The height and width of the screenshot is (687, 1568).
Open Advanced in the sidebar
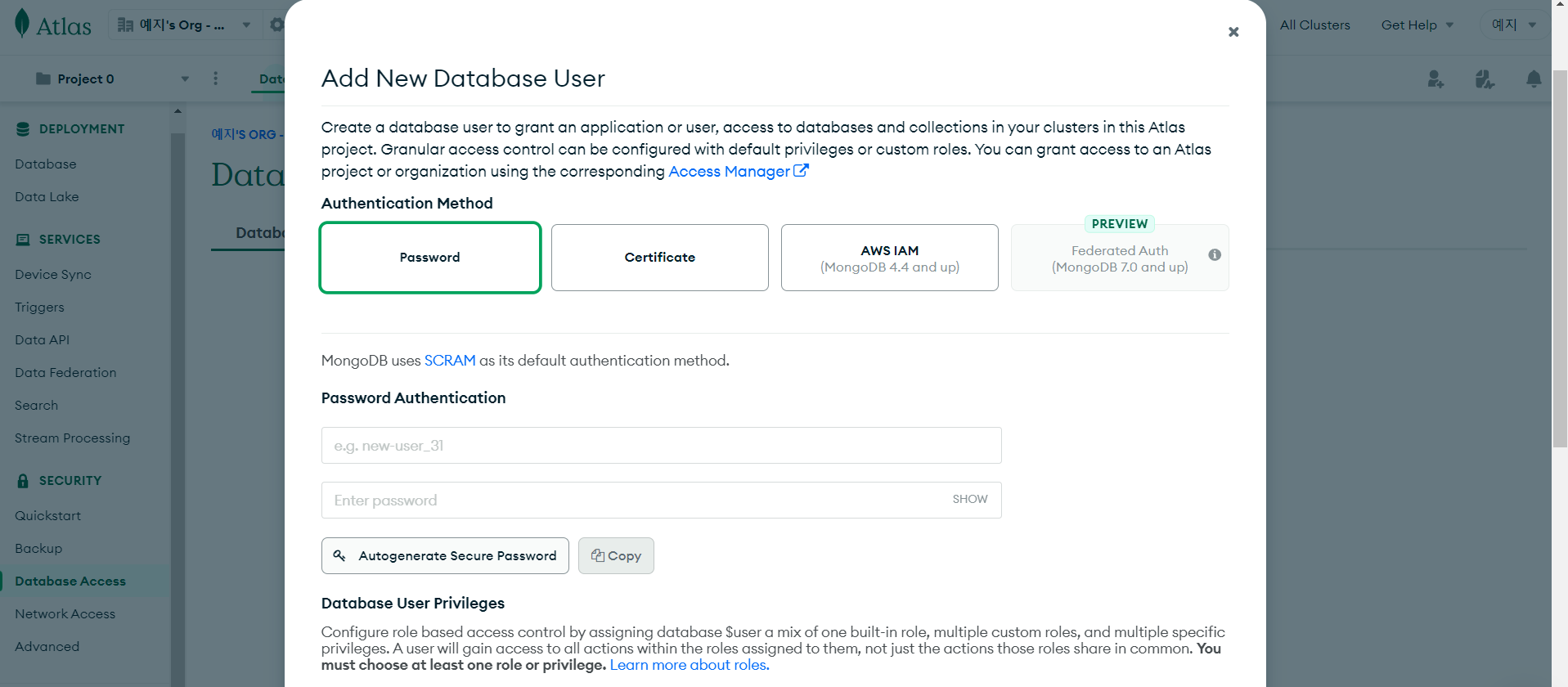click(47, 647)
